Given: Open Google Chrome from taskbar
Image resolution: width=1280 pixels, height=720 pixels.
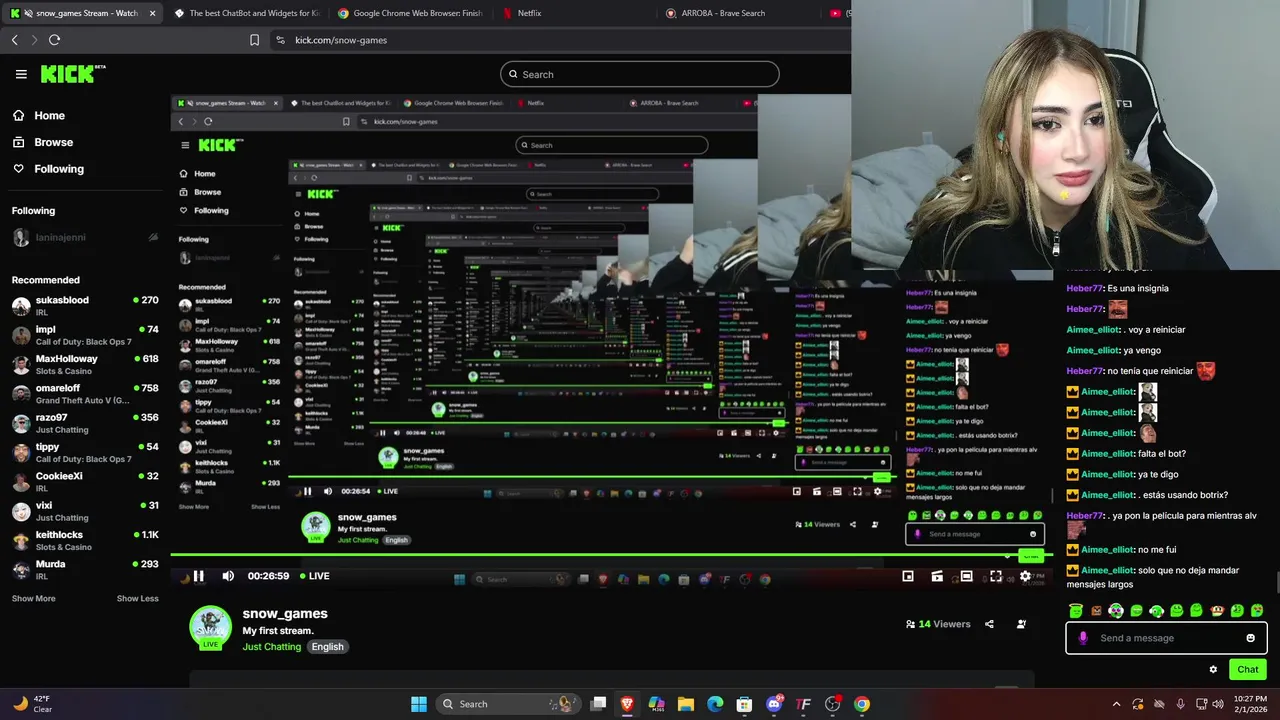Looking at the screenshot, I should pyautogui.click(x=862, y=704).
